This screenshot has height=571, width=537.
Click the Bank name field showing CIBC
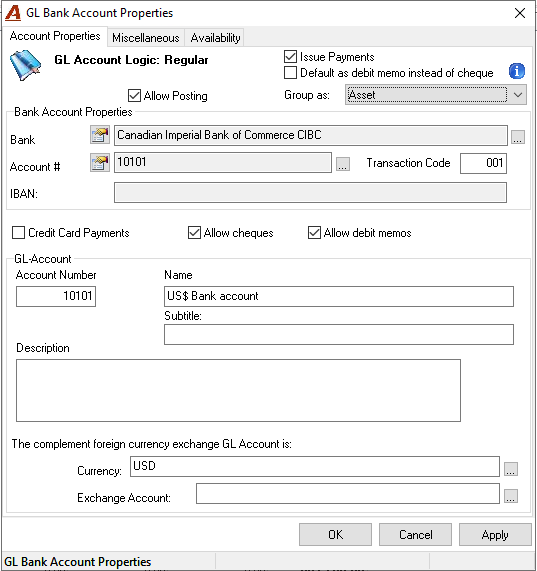pos(311,135)
